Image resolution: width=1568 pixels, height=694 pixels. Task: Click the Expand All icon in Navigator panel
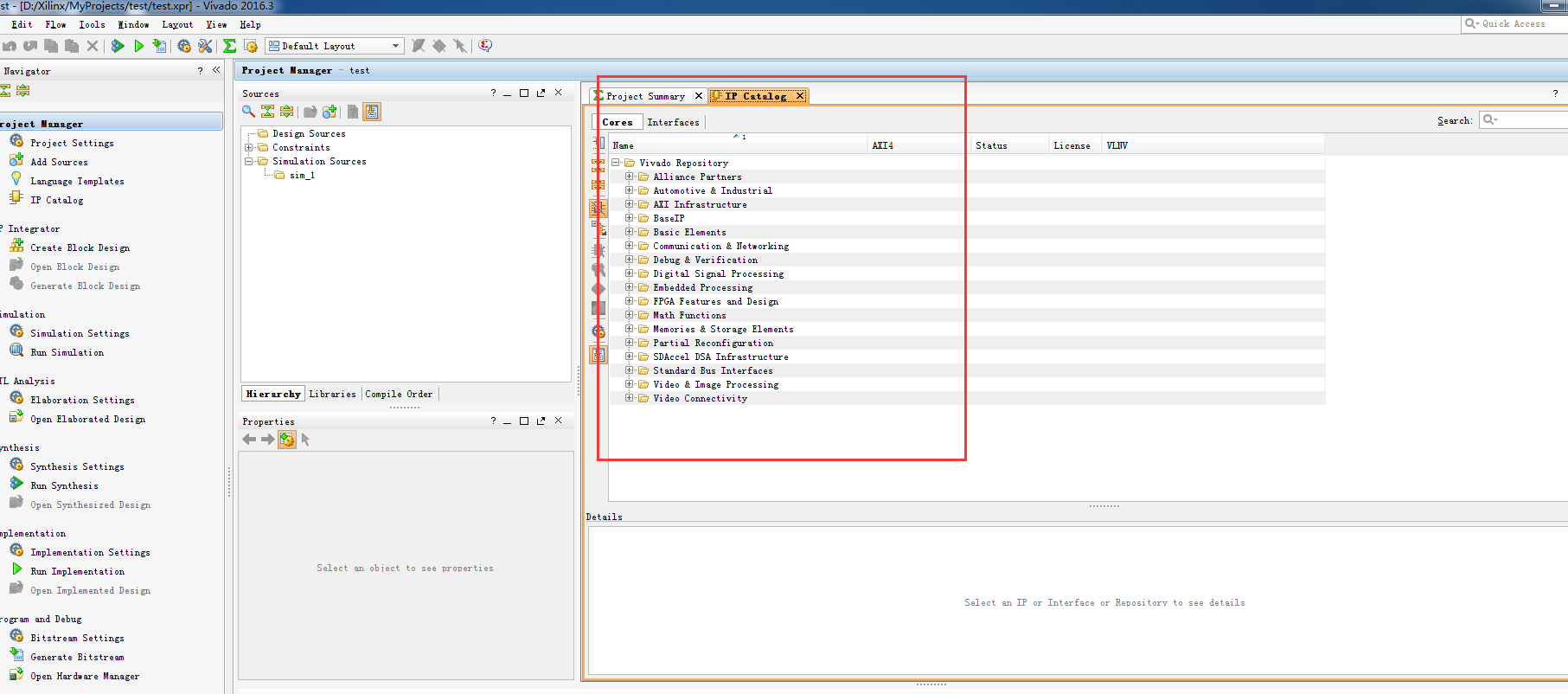click(22, 90)
